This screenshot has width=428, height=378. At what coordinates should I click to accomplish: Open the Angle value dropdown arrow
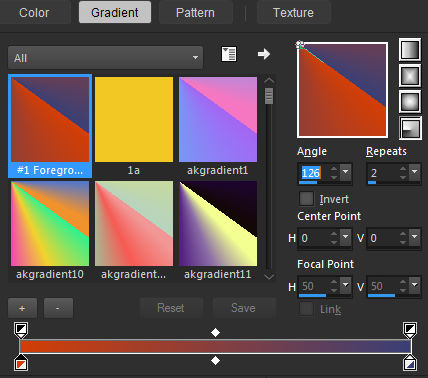coord(346,172)
